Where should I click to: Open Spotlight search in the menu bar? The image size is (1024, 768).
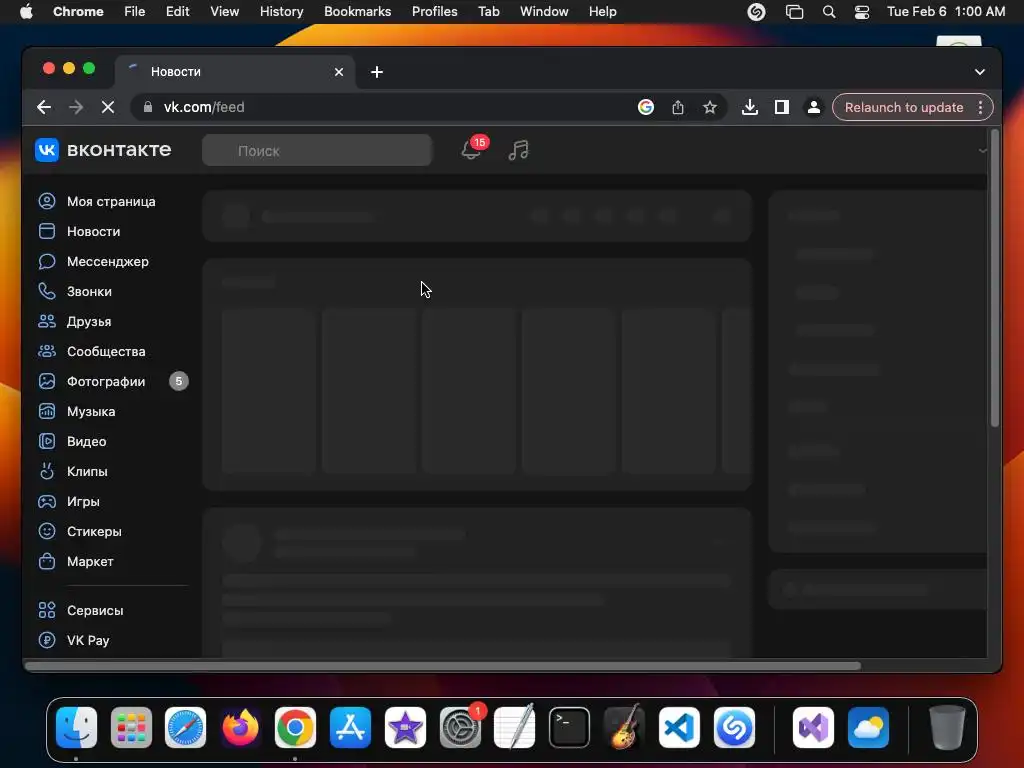coord(829,12)
